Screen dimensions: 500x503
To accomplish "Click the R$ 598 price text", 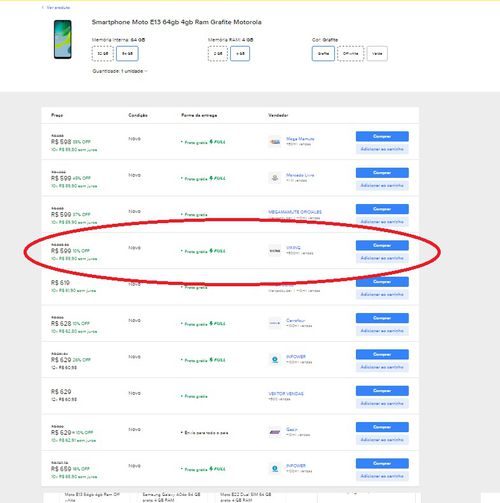I will point(61,142).
